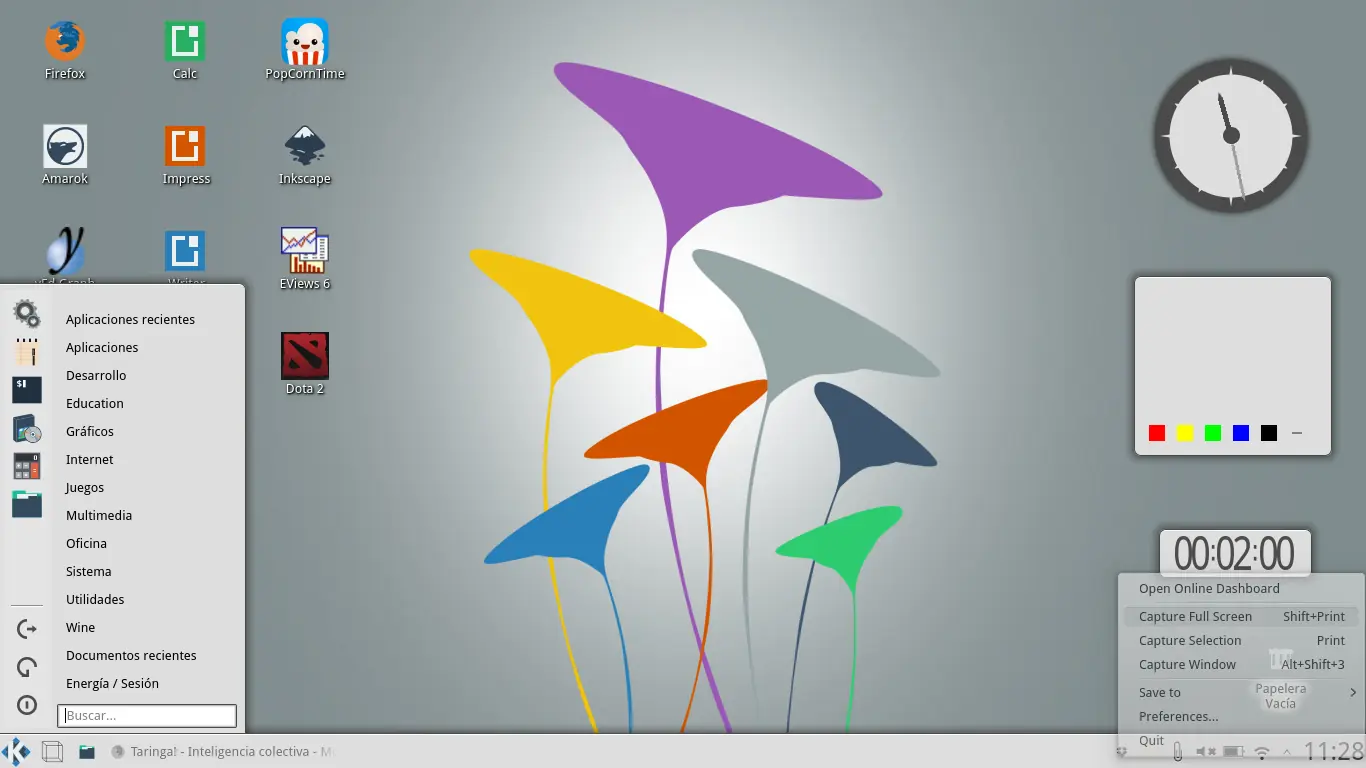This screenshot has width=1366, height=768.
Task: Click the analog clock widget
Action: [x=1231, y=135]
